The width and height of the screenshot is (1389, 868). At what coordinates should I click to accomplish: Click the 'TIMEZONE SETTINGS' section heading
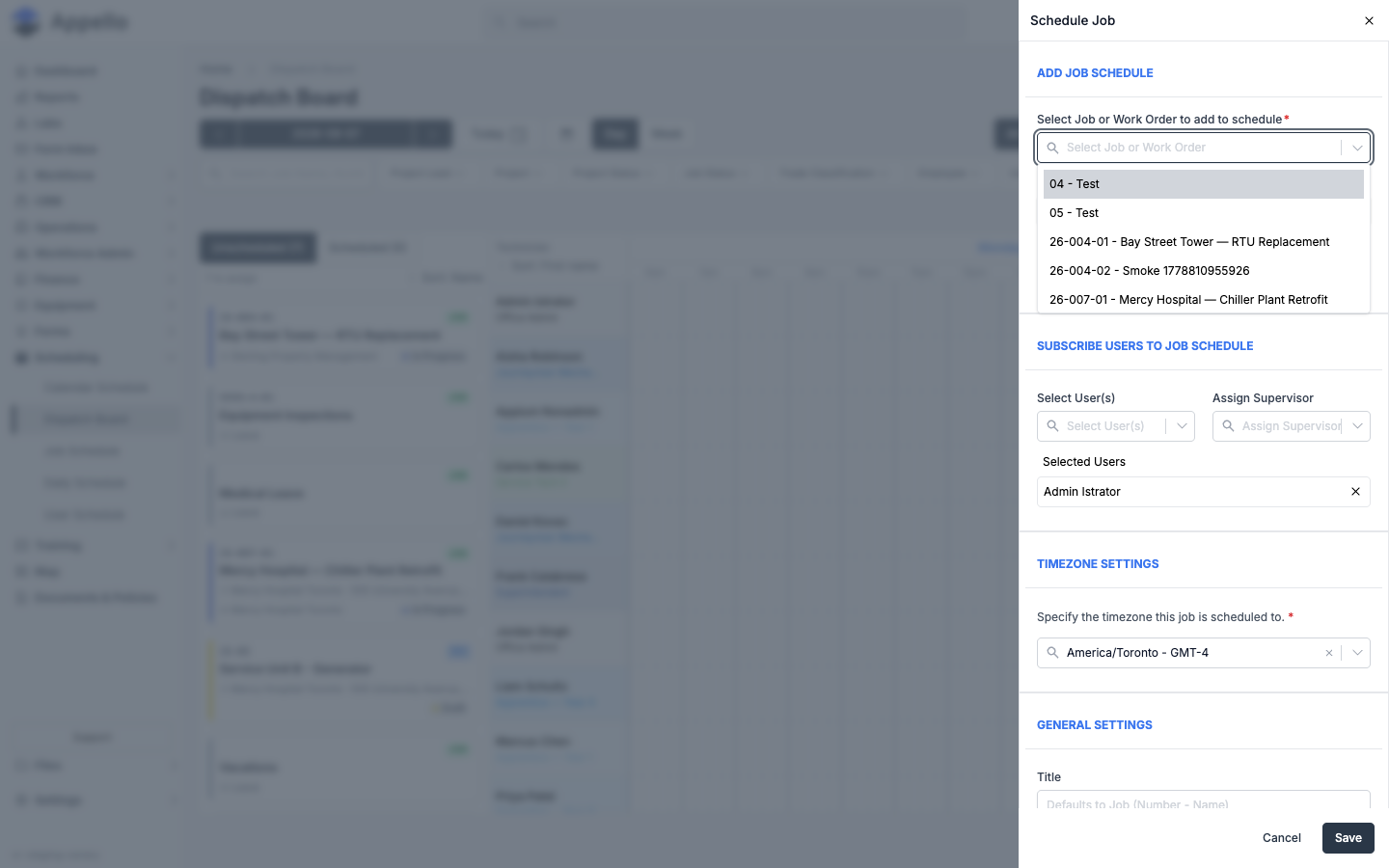pyautogui.click(x=1098, y=564)
